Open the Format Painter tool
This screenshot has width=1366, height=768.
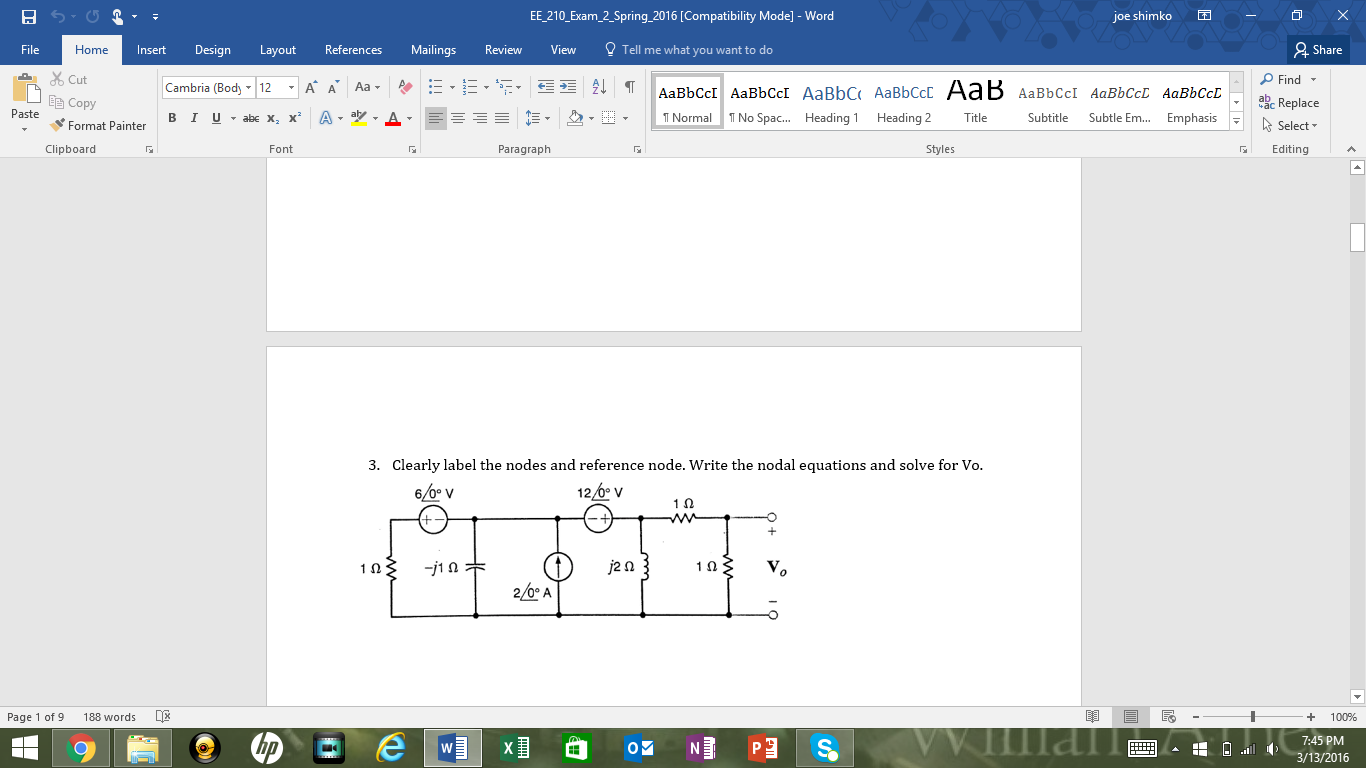point(98,126)
